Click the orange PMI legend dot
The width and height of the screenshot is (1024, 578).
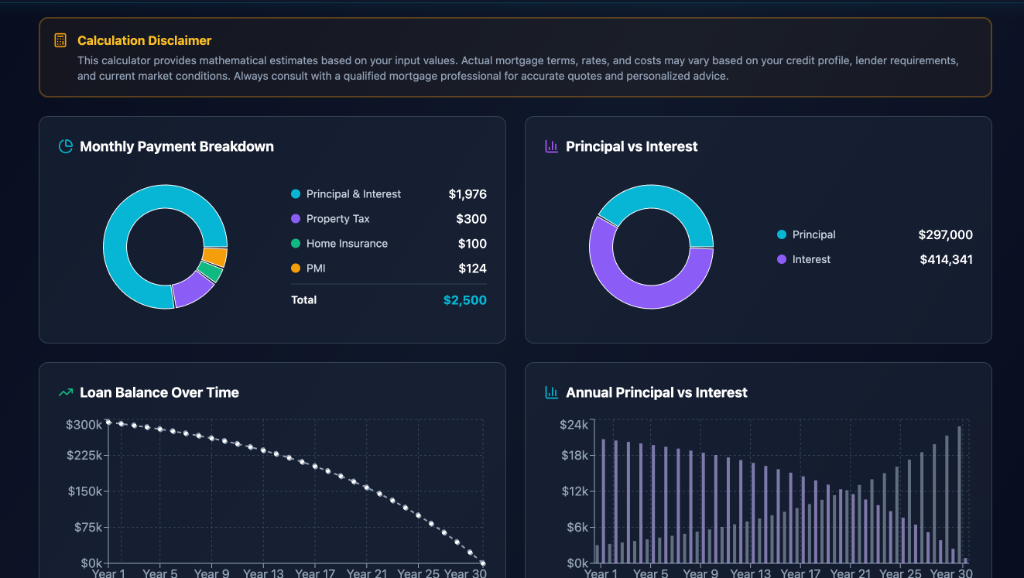tap(295, 268)
